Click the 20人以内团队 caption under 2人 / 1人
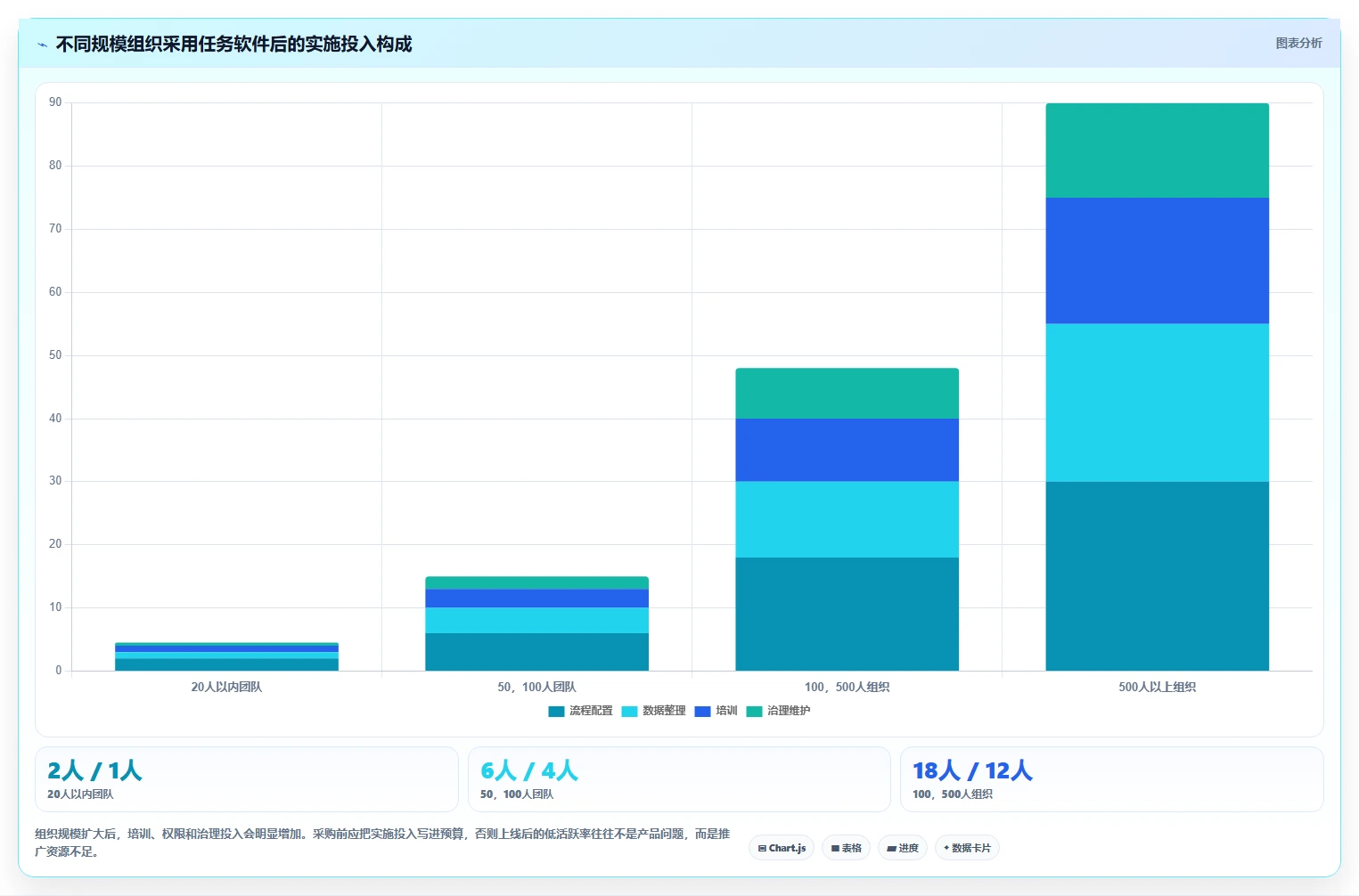The image size is (1359, 896). click(x=80, y=794)
